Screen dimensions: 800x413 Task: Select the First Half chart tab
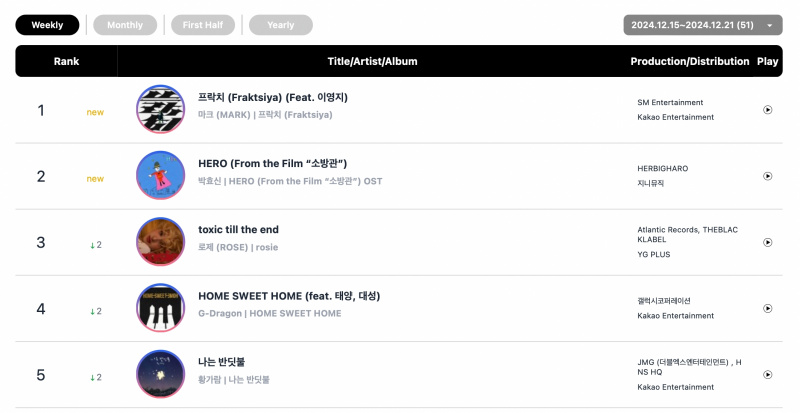[x=203, y=25]
